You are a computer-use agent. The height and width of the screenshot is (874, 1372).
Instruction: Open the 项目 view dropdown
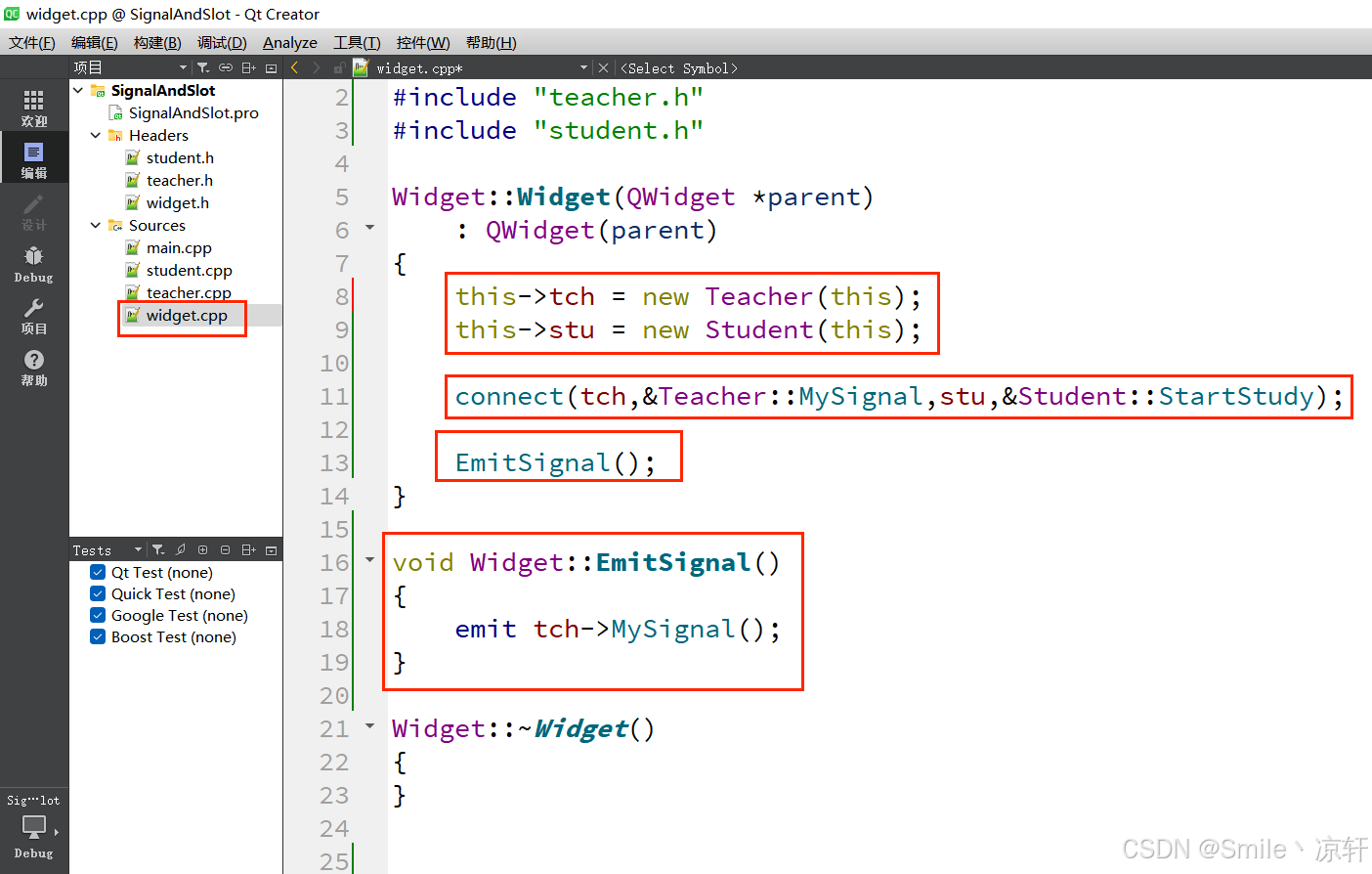(x=131, y=67)
